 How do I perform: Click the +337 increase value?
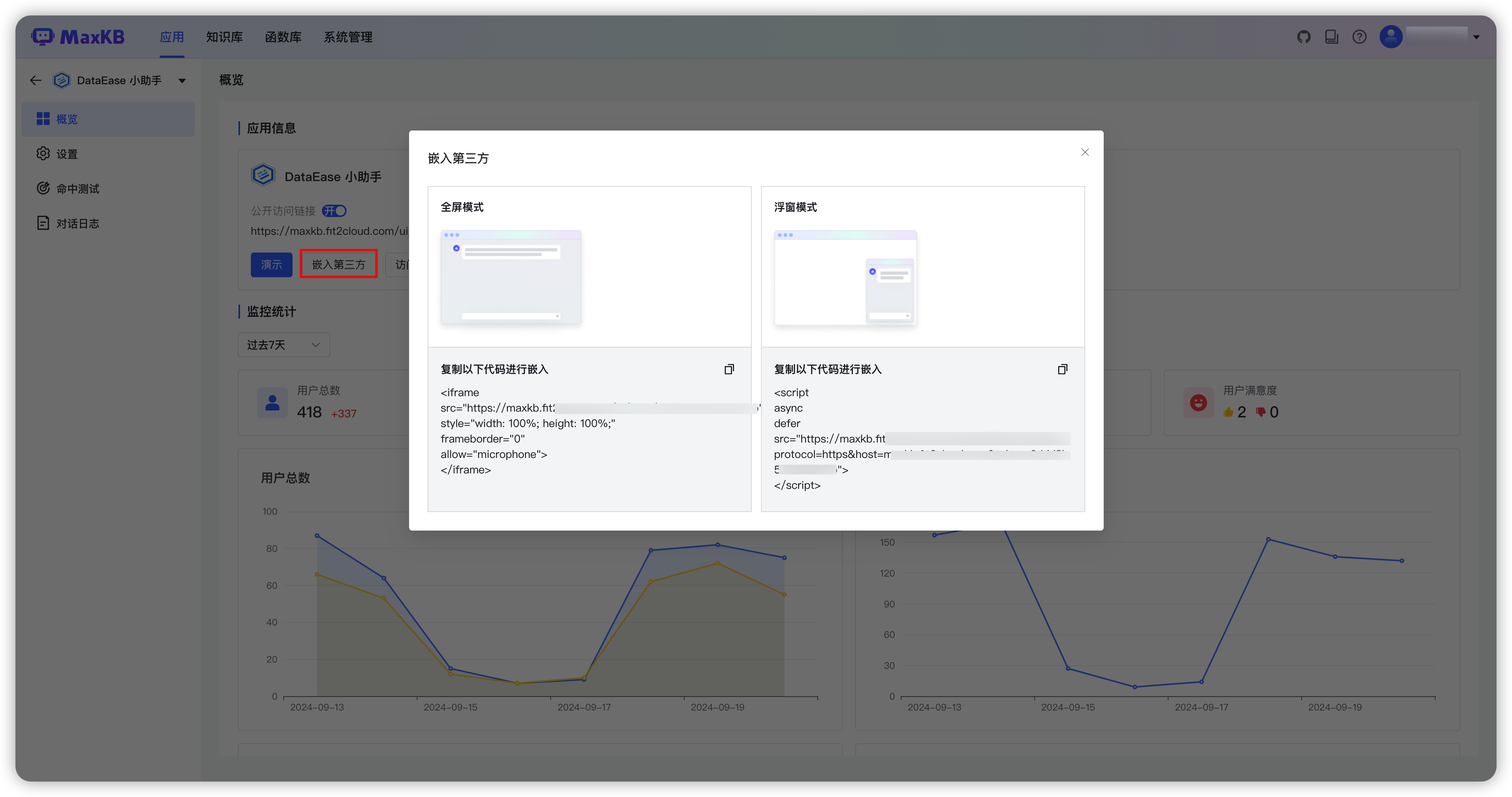point(343,414)
